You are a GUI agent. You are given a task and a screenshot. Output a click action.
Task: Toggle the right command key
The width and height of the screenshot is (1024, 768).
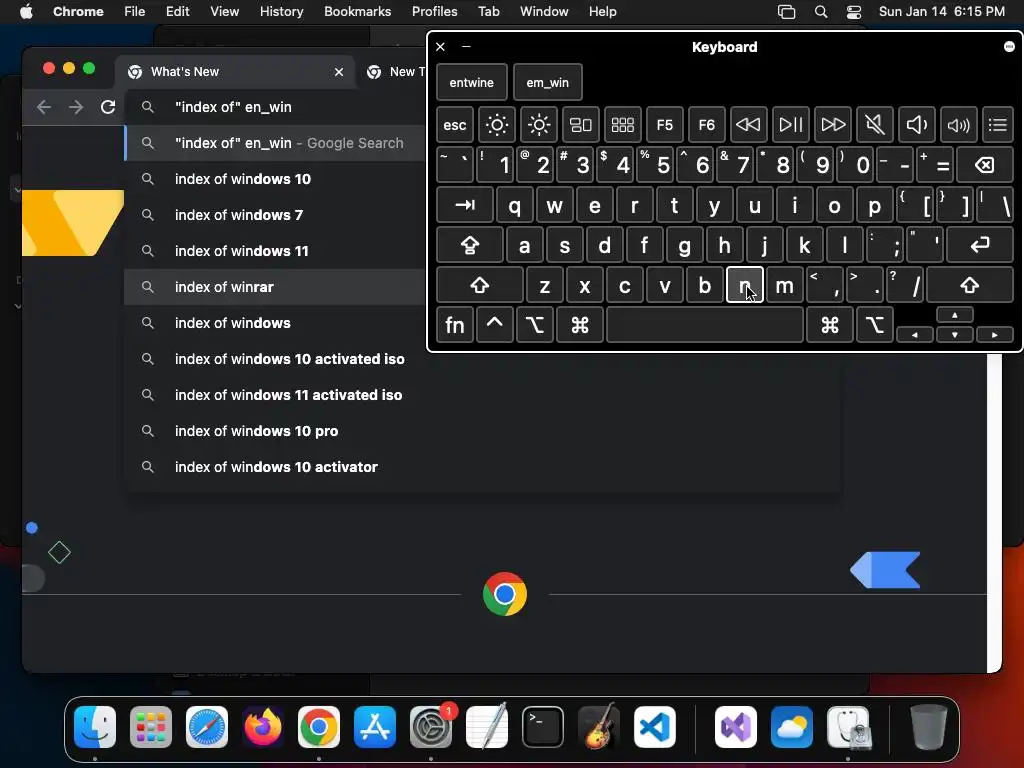click(830, 325)
